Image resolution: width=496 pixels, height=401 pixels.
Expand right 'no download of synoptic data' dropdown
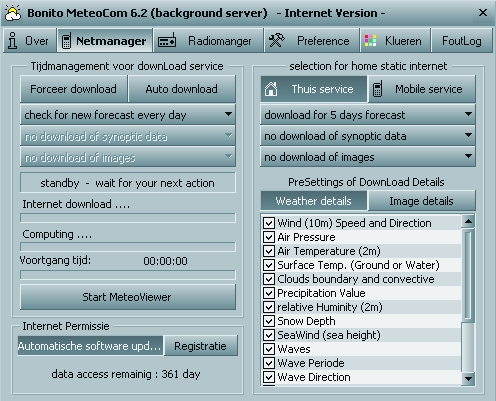(368, 136)
